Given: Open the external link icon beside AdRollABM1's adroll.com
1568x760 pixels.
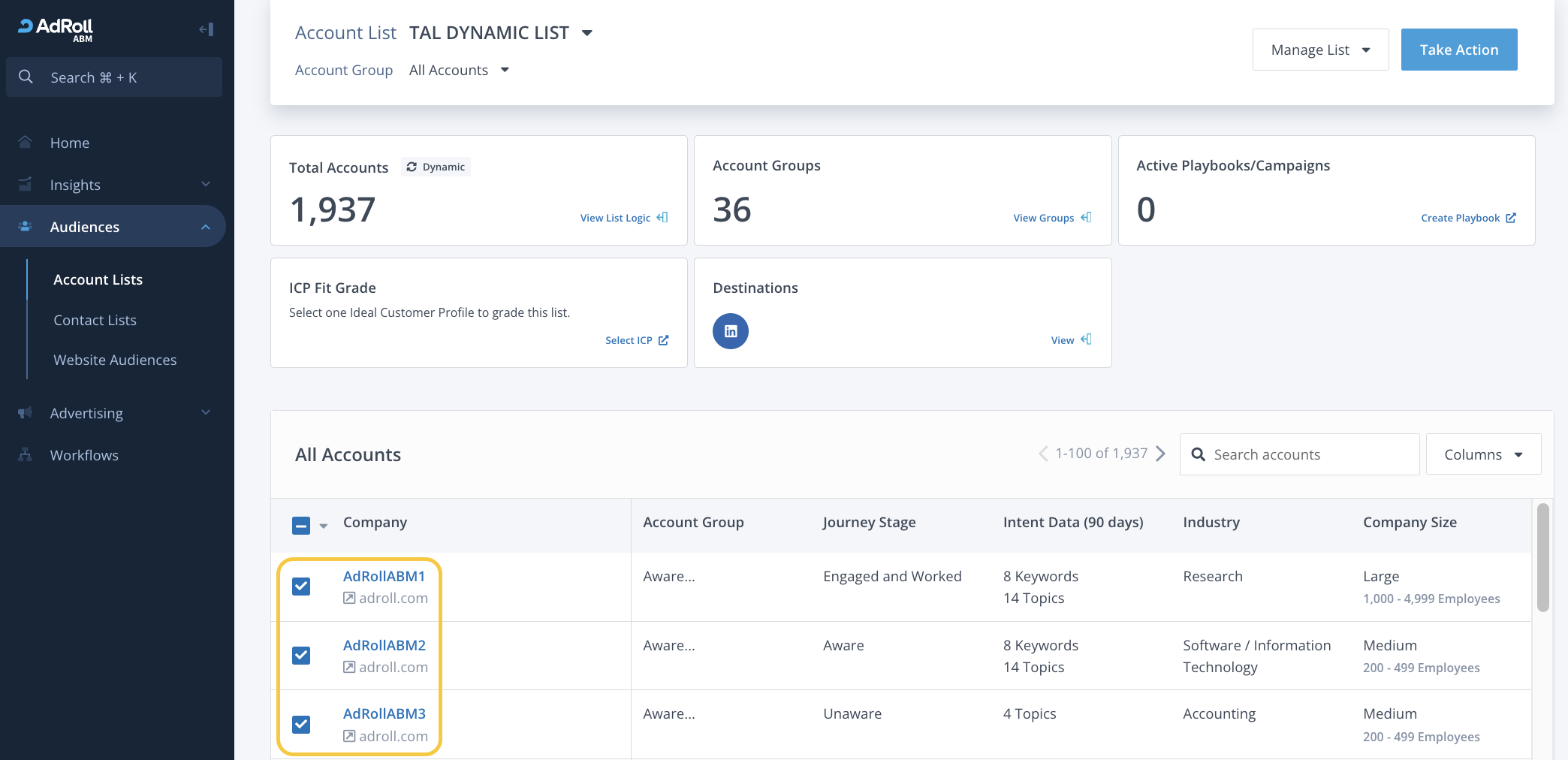Looking at the screenshot, I should (349, 599).
